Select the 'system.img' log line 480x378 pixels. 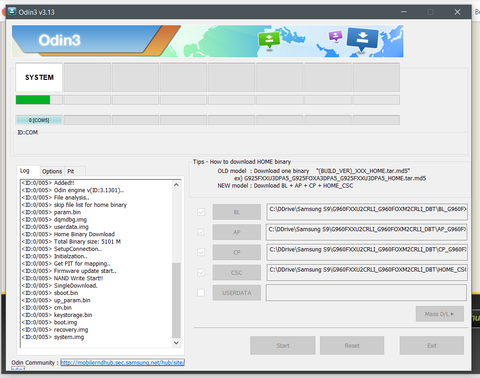pyautogui.click(x=53, y=337)
